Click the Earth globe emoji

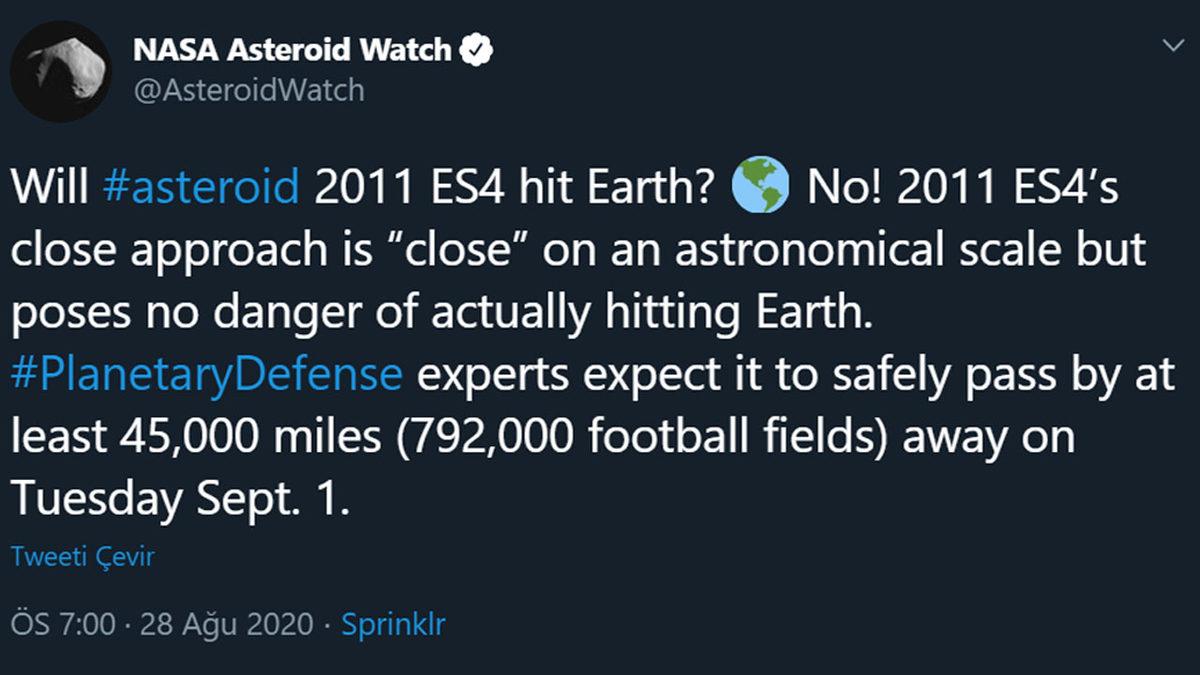[761, 186]
